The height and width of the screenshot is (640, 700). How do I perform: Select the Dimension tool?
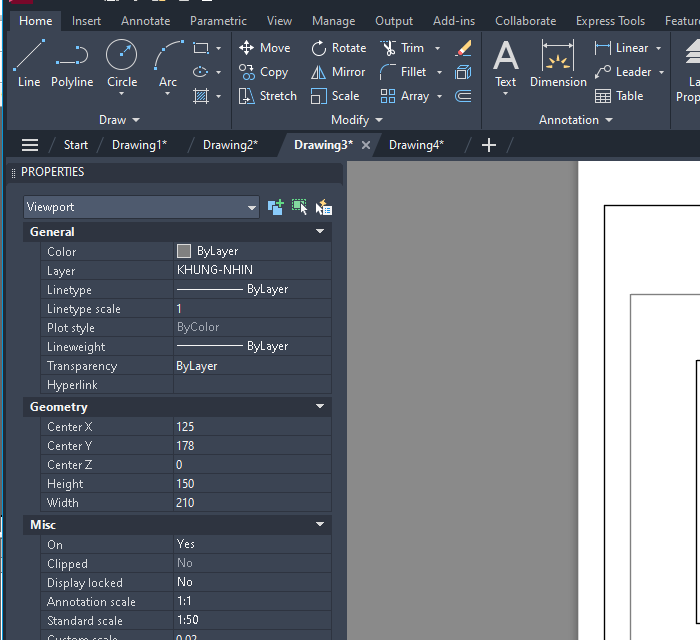tap(558, 63)
